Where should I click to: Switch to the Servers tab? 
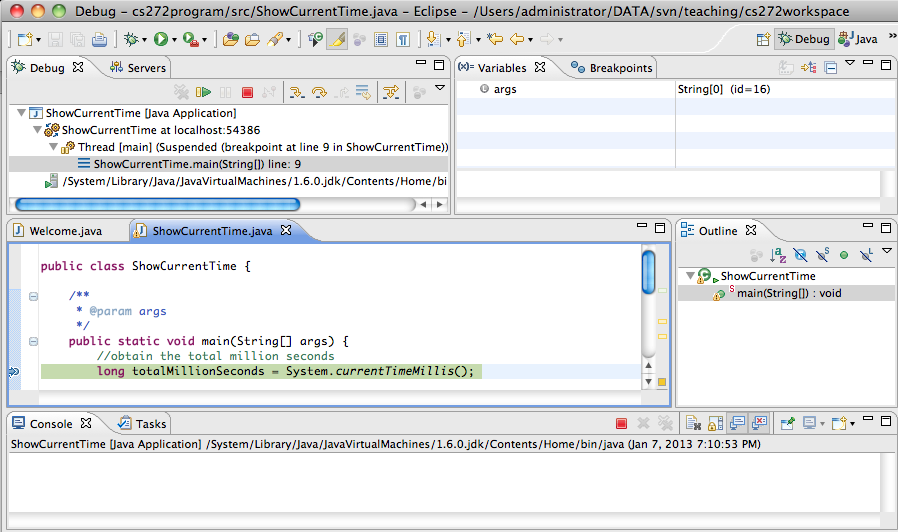(x=138, y=68)
